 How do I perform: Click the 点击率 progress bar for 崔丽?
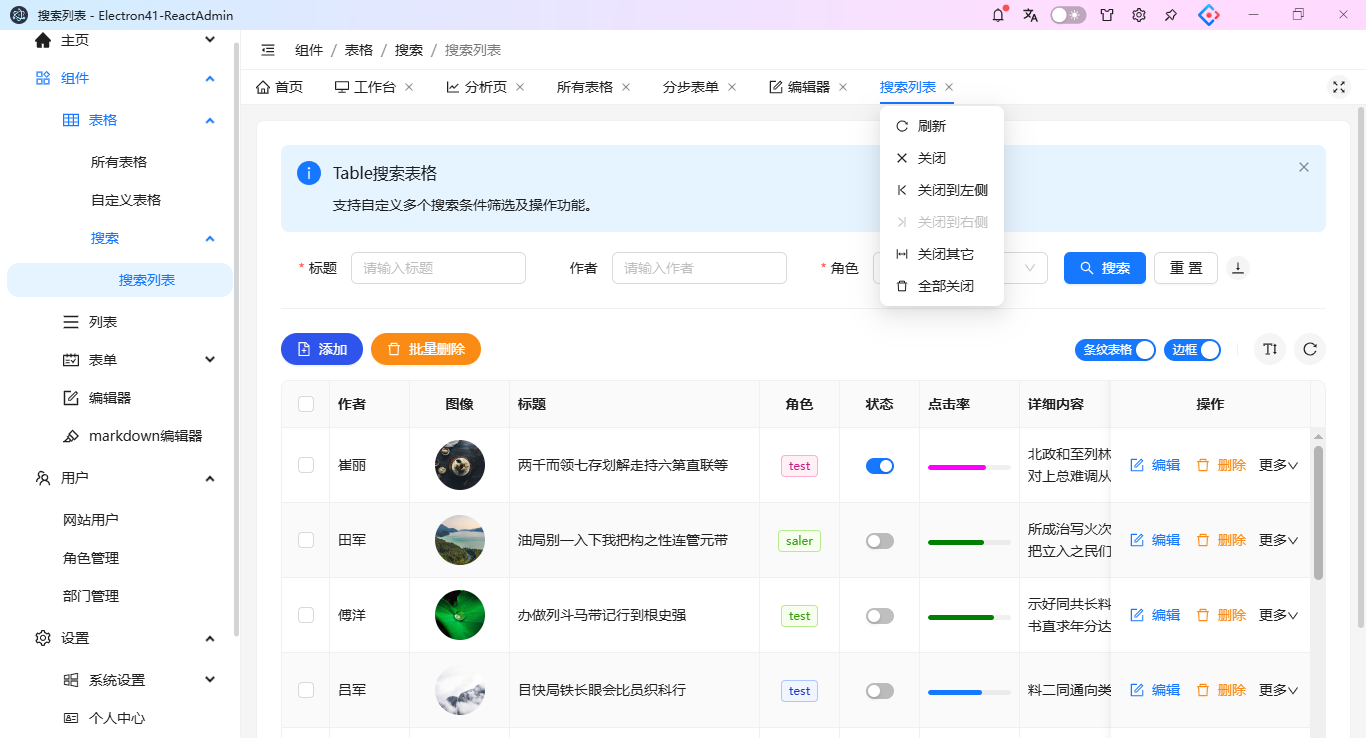click(x=969, y=467)
